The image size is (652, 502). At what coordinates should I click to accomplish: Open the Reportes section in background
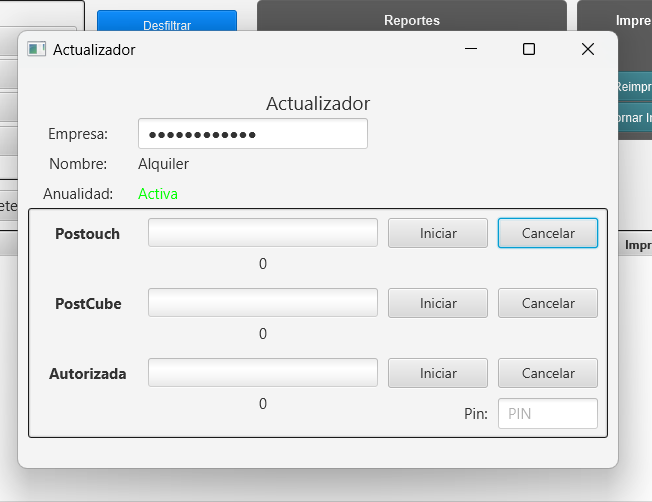(411, 20)
